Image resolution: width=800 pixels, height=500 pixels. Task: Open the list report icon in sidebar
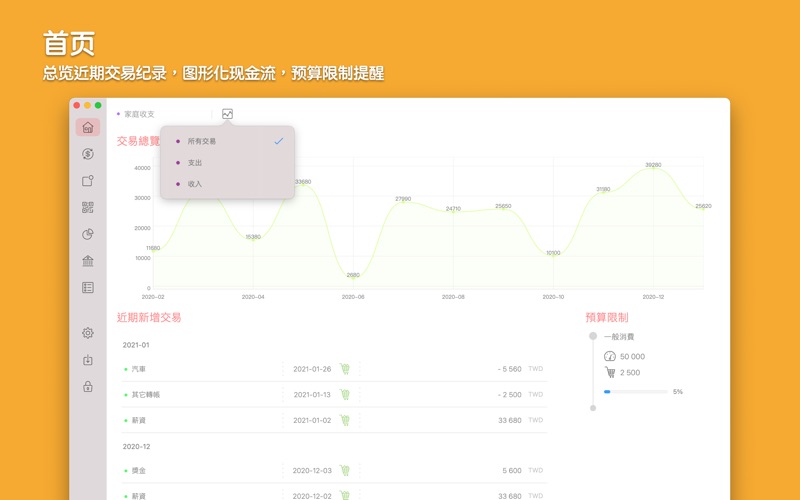pos(88,287)
